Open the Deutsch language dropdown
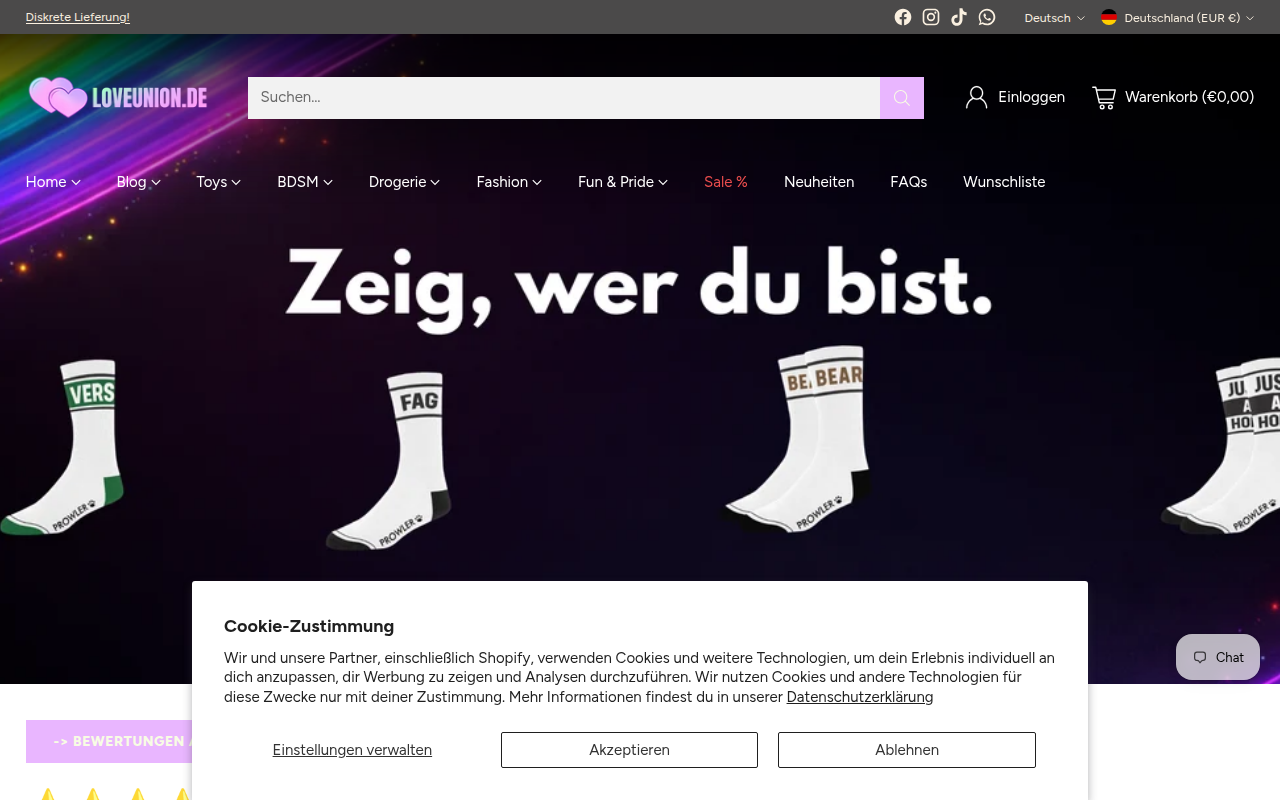This screenshot has height=800, width=1280. pos(1054,18)
